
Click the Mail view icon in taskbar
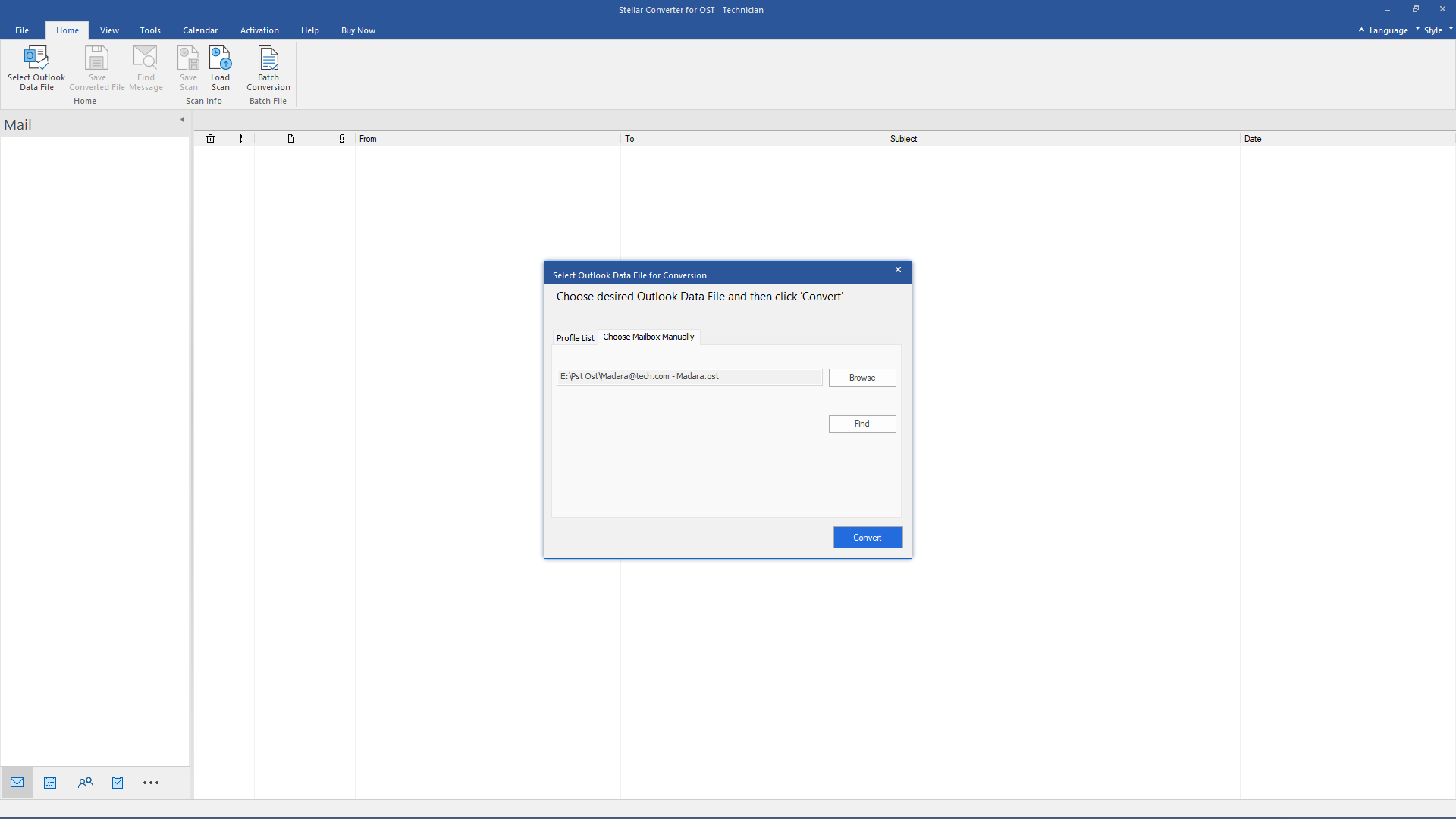click(17, 783)
